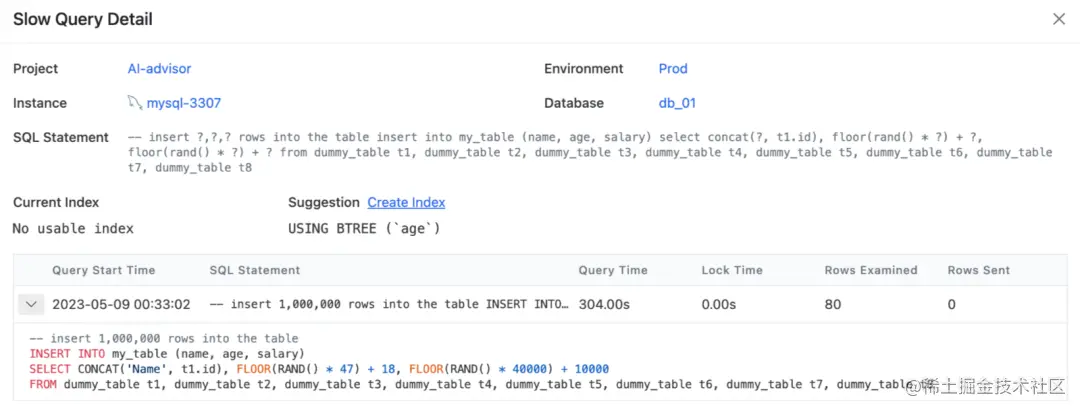Image resolution: width=1080 pixels, height=411 pixels.
Task: Click the 0.00s lock time value
Action: click(720, 304)
